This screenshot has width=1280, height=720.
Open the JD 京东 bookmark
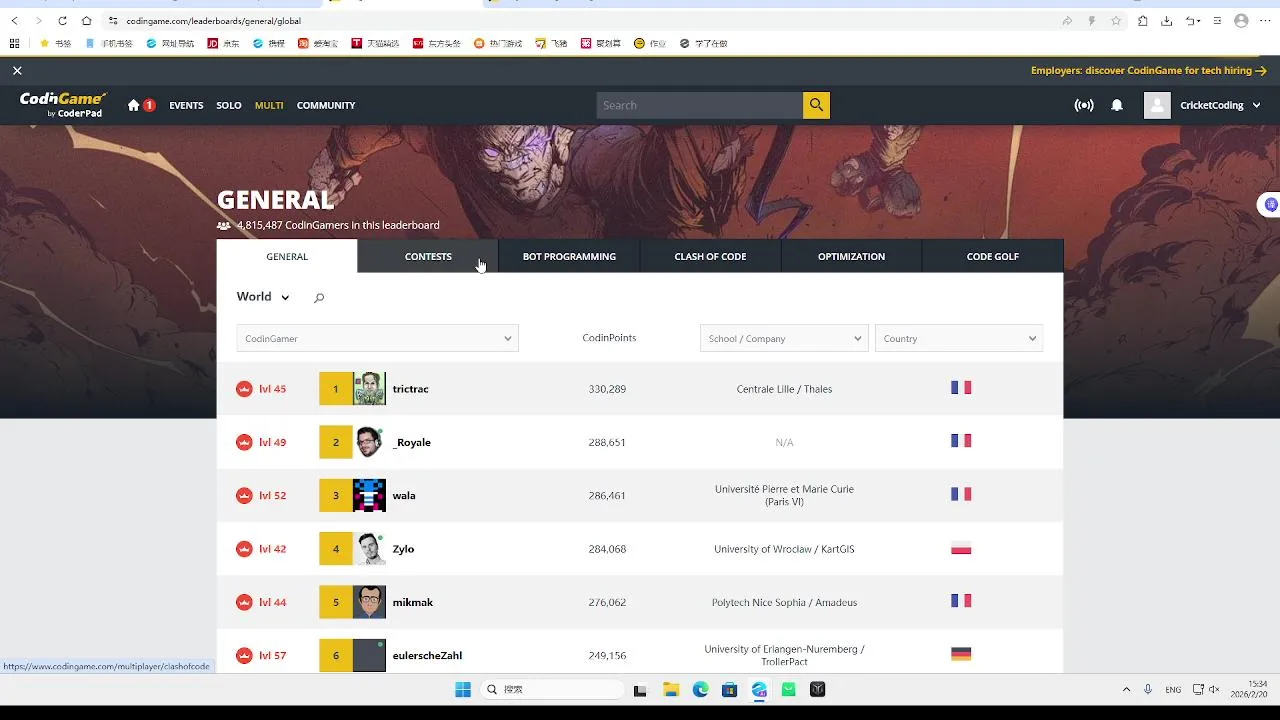[x=223, y=43]
